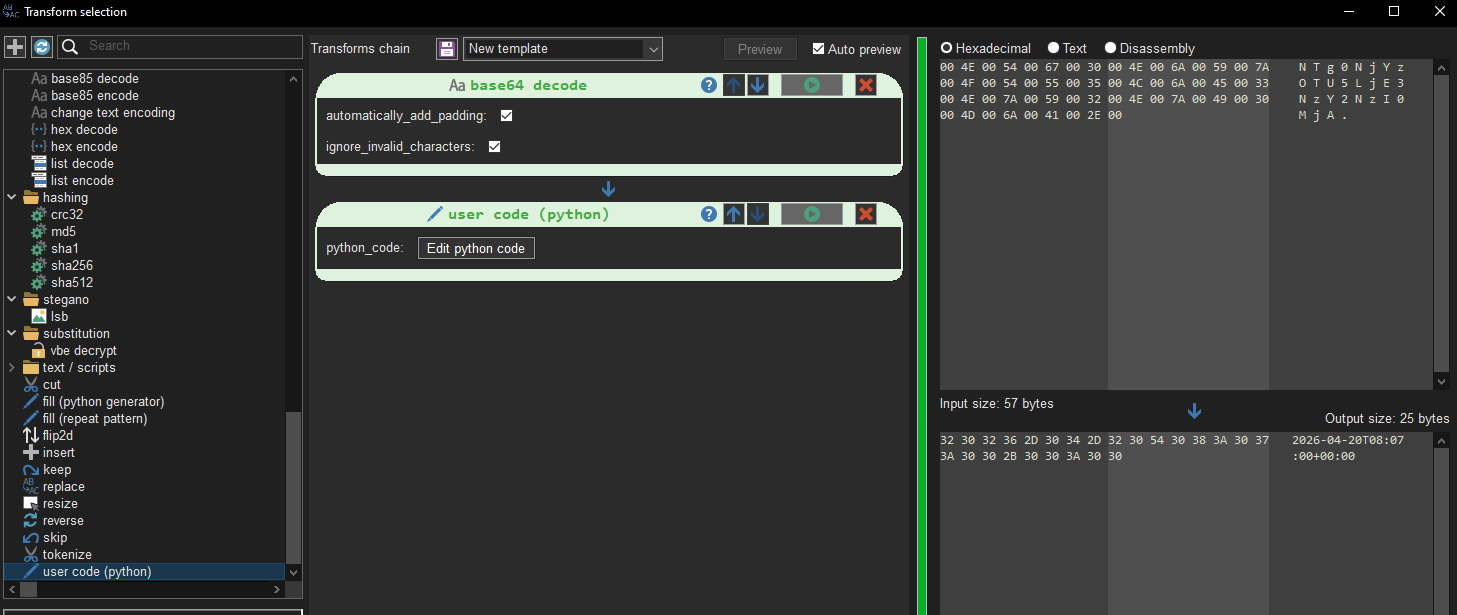
Task: Select the md5 hashing transform
Action: tap(63, 232)
